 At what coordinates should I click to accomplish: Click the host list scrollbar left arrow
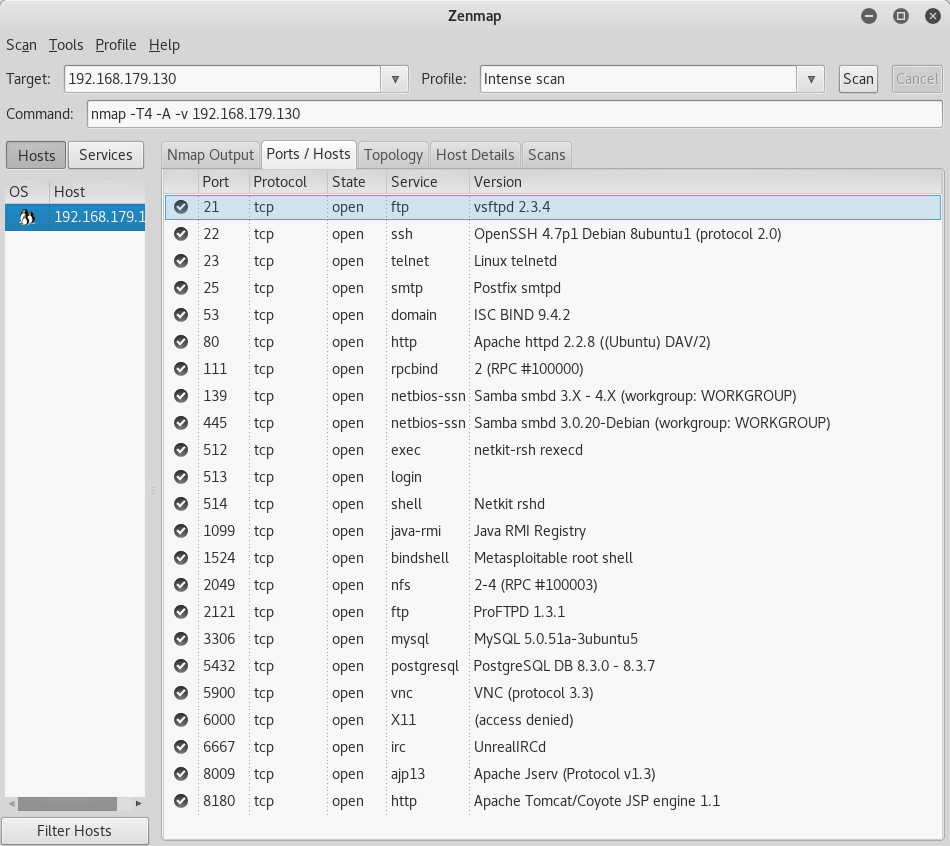coord(12,804)
